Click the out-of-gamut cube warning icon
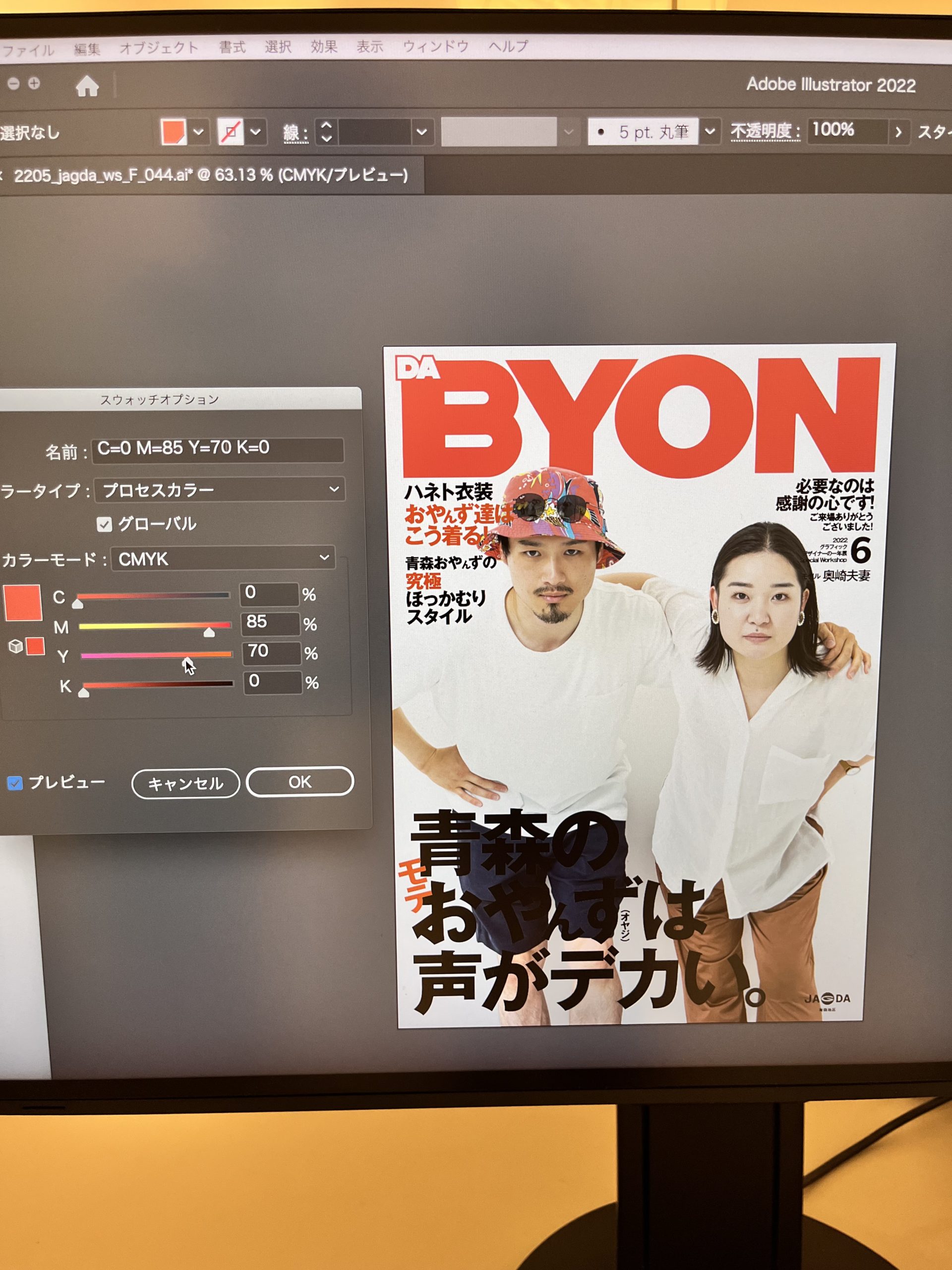 [x=16, y=646]
